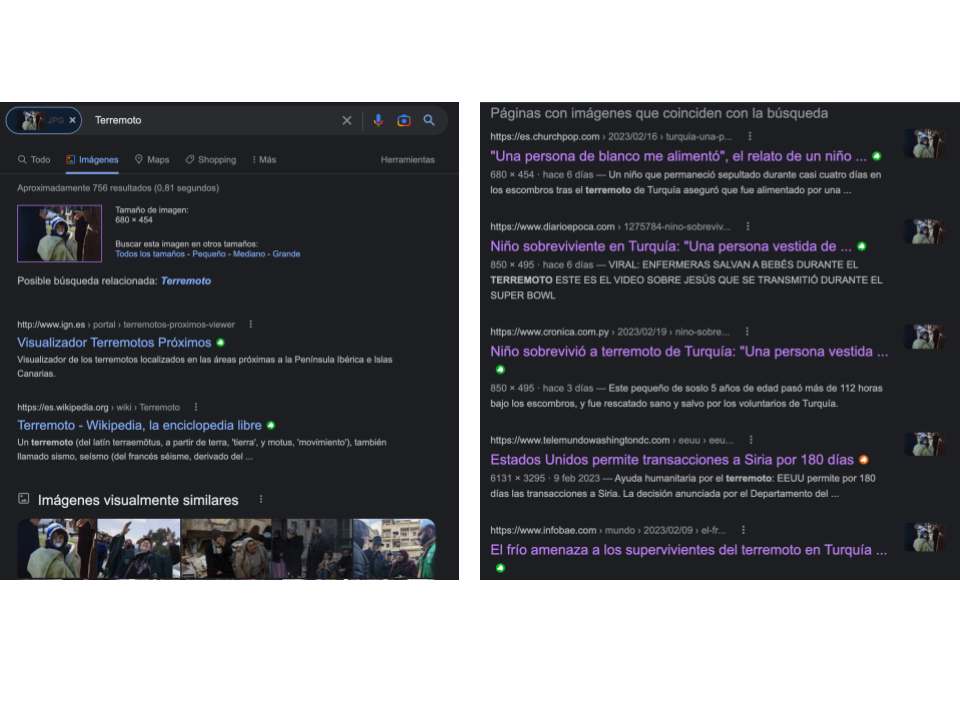This screenshot has height=720, width=960.
Task: Switch to the Todo tab
Action: click(34, 160)
